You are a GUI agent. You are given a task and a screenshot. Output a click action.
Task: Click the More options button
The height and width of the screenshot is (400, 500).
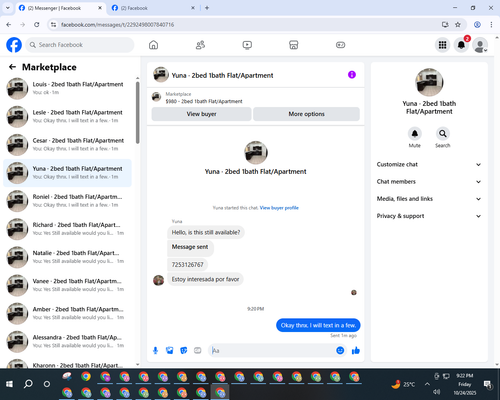tap(306, 114)
